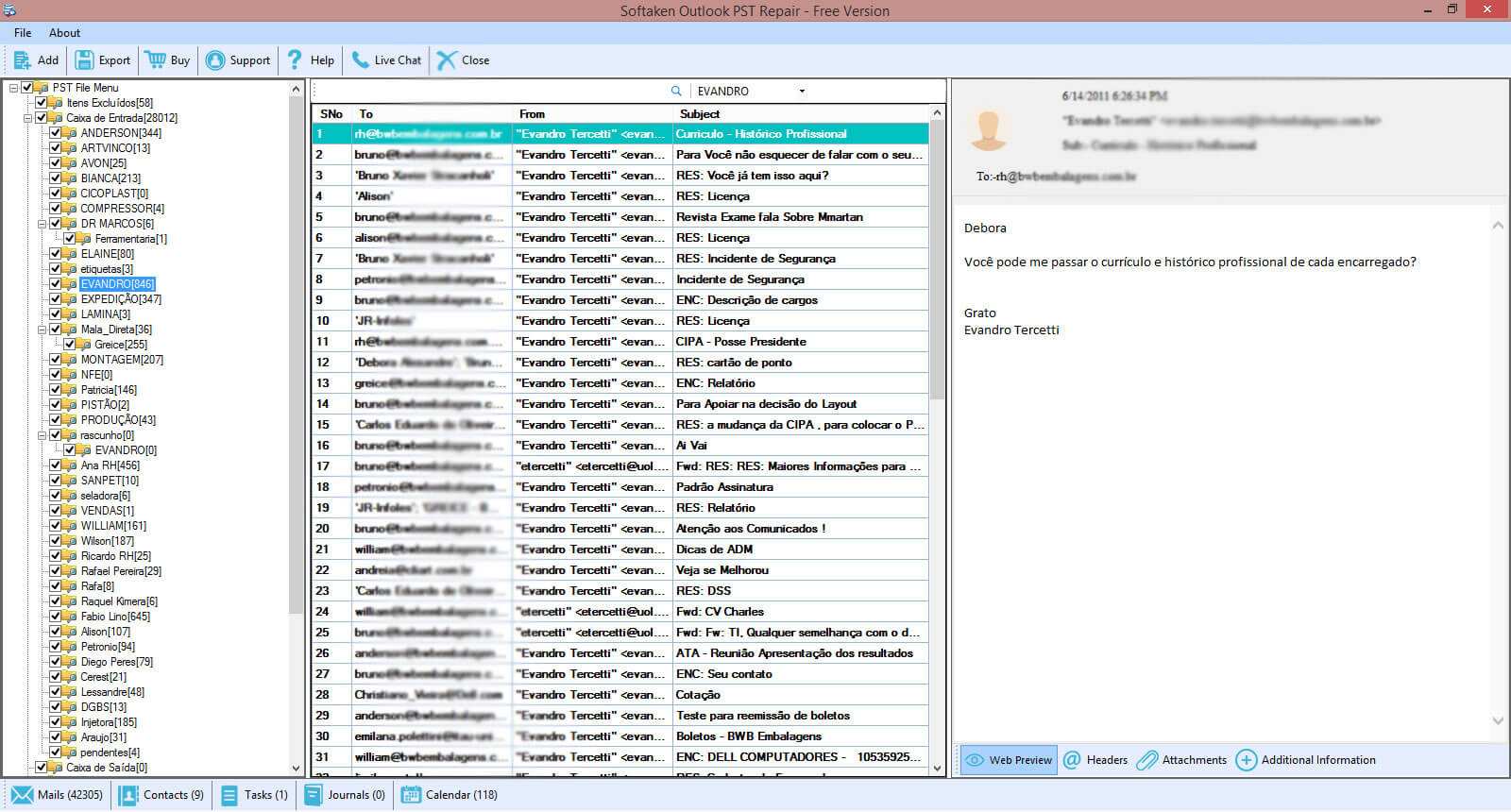This screenshot has height=812, width=1511.
Task: Click the Close X toolbar icon
Action: 447,60
